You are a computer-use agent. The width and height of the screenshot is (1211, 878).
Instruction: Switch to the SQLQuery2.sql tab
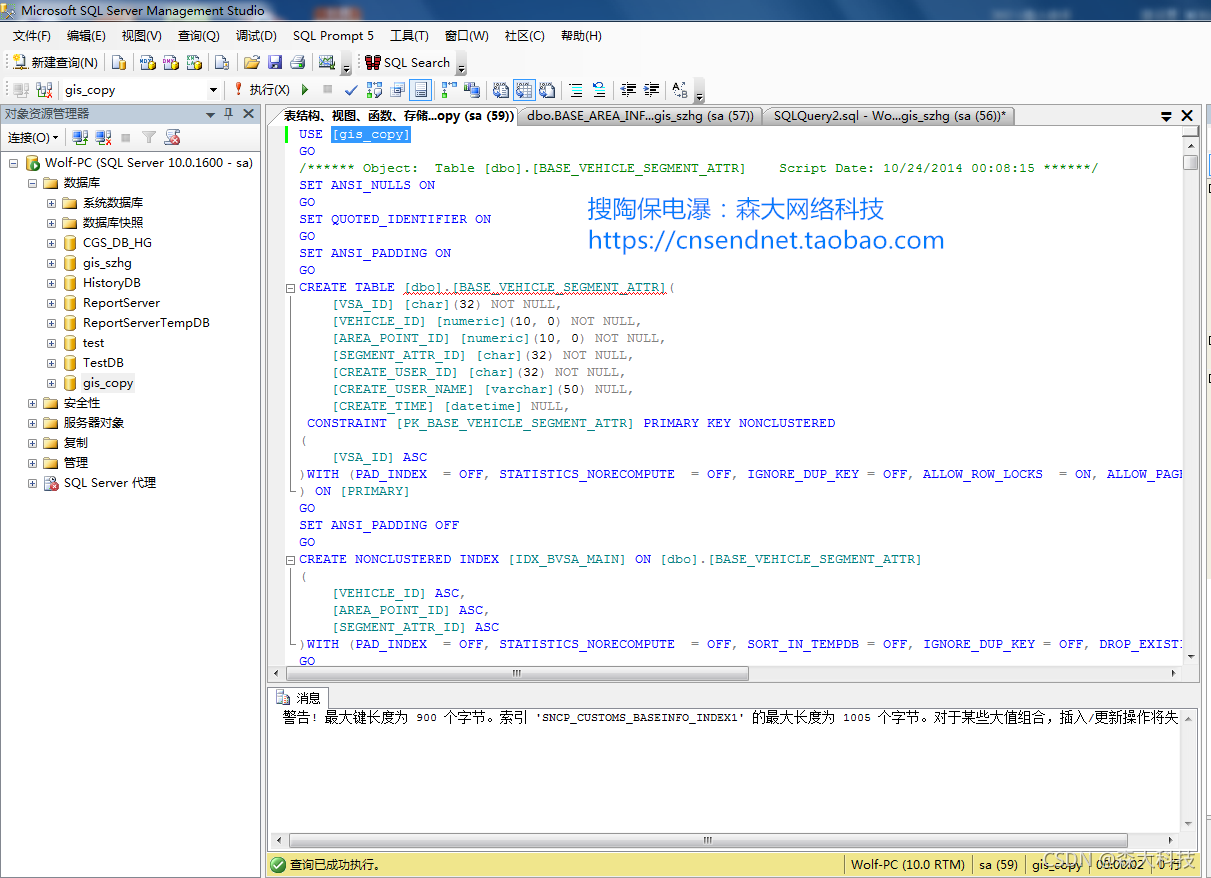(x=890, y=116)
